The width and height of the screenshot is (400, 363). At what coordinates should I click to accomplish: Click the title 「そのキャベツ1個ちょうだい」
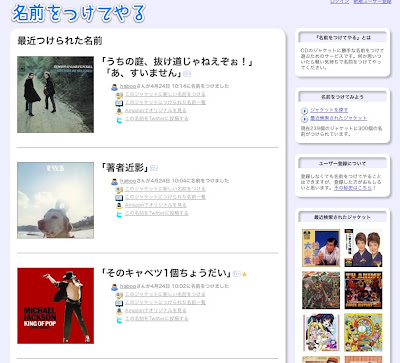[166, 273]
